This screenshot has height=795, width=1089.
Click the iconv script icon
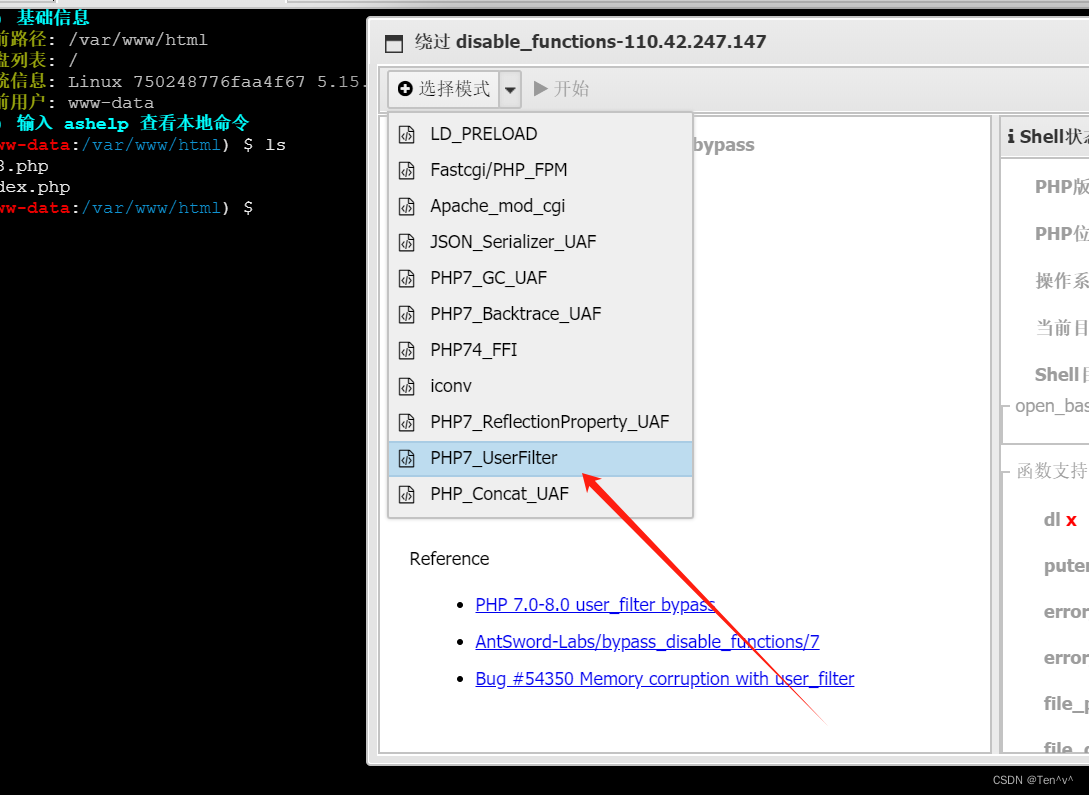[x=408, y=385]
